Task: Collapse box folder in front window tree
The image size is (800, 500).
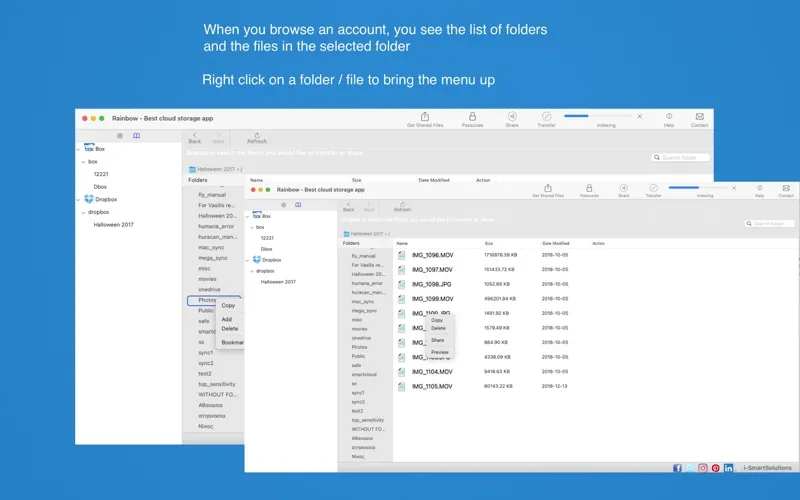Action: pos(252,228)
